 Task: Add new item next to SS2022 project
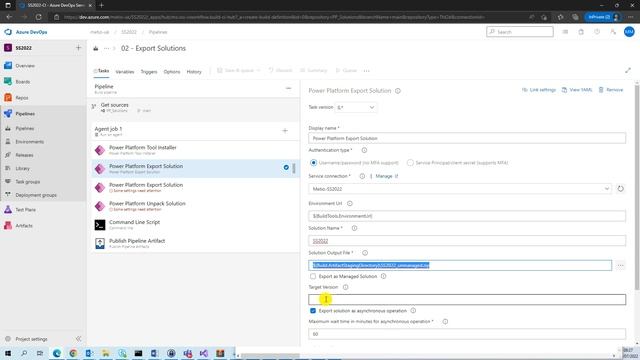[78, 48]
